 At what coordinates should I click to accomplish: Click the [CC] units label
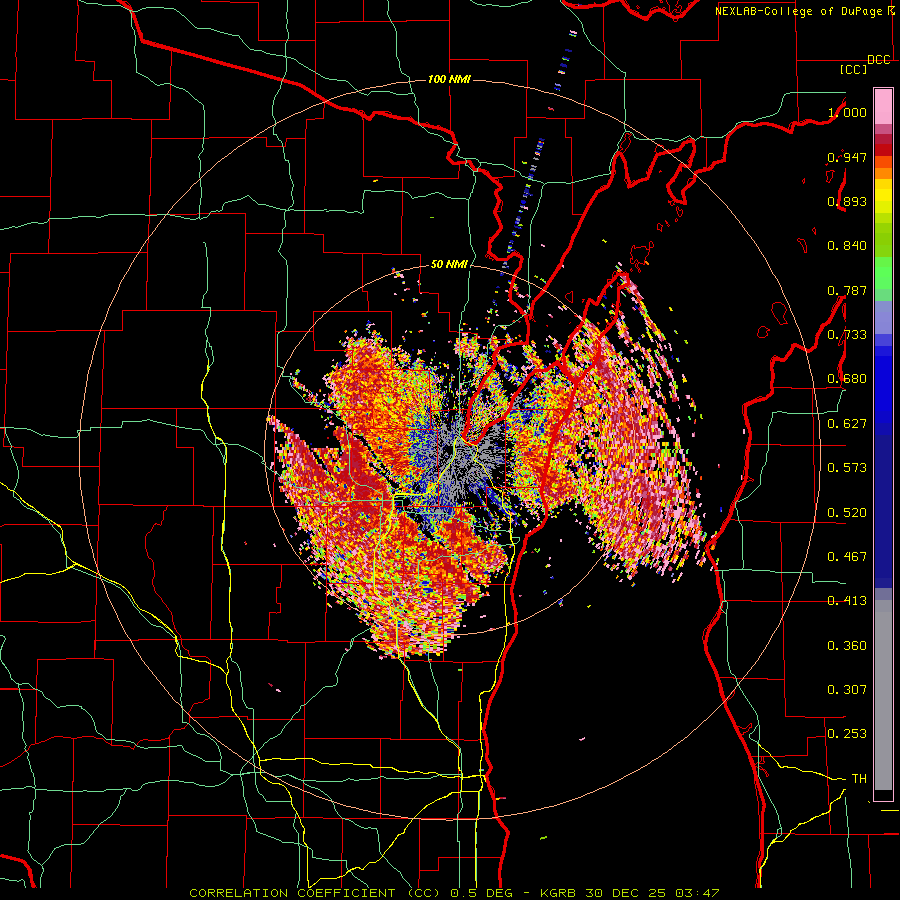coord(854,69)
